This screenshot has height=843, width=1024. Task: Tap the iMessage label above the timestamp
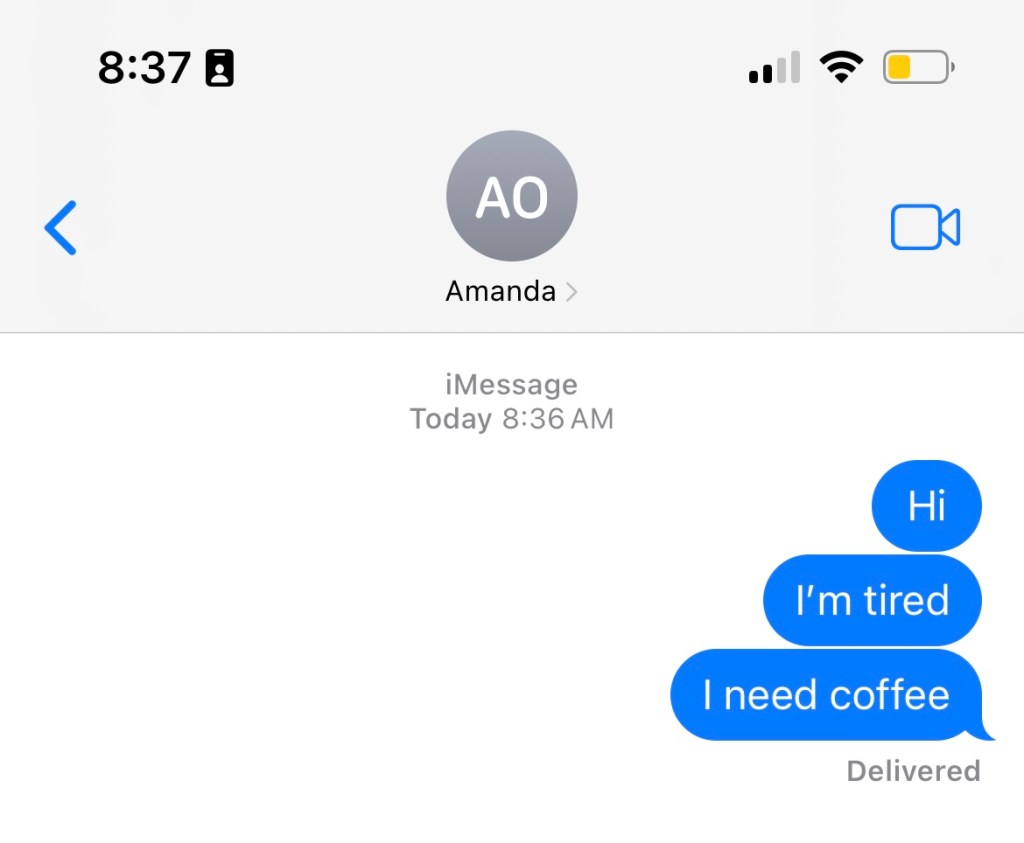(x=511, y=384)
